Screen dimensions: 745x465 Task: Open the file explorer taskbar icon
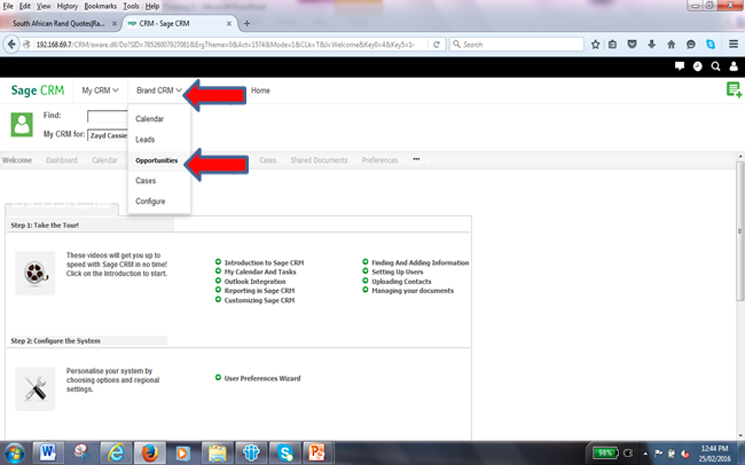[x=217, y=453]
